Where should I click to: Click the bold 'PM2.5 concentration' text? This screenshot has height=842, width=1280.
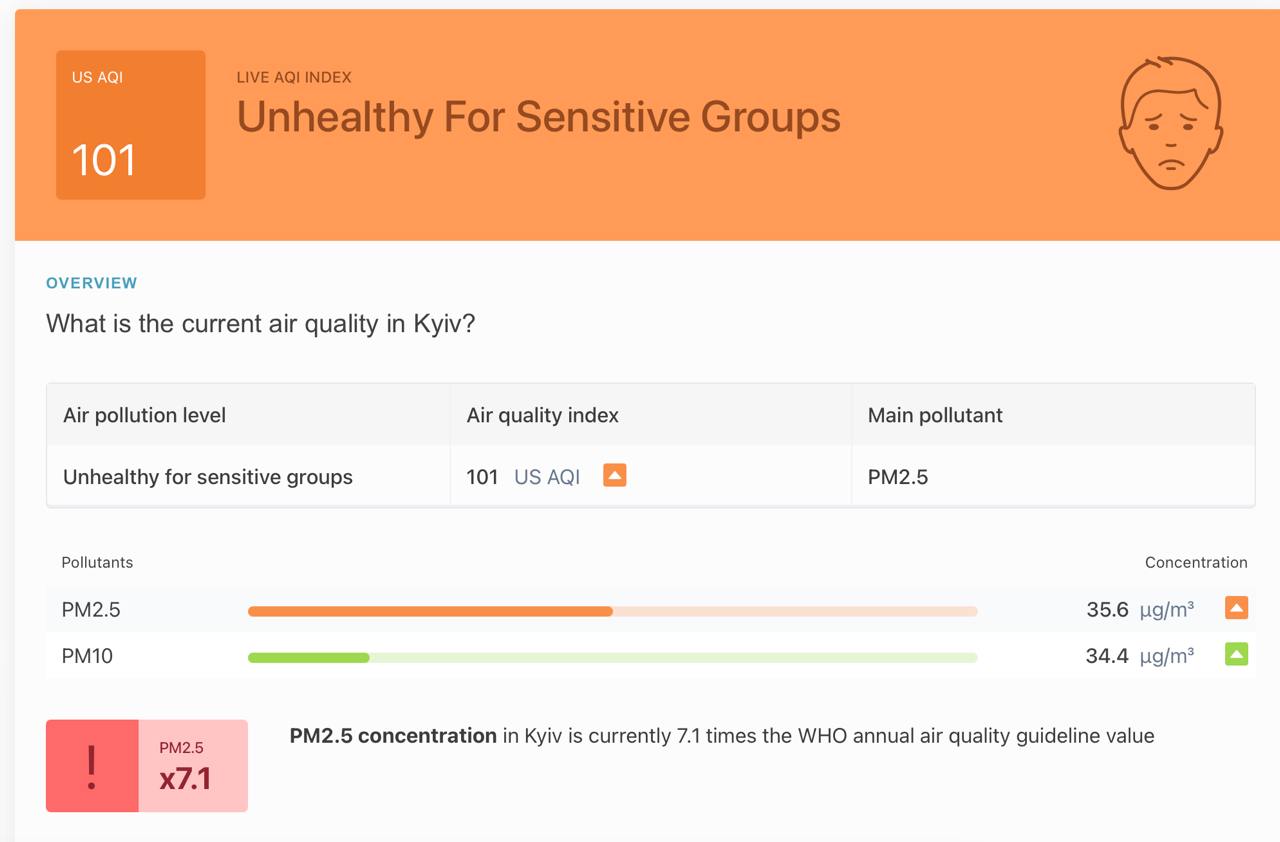(x=393, y=736)
